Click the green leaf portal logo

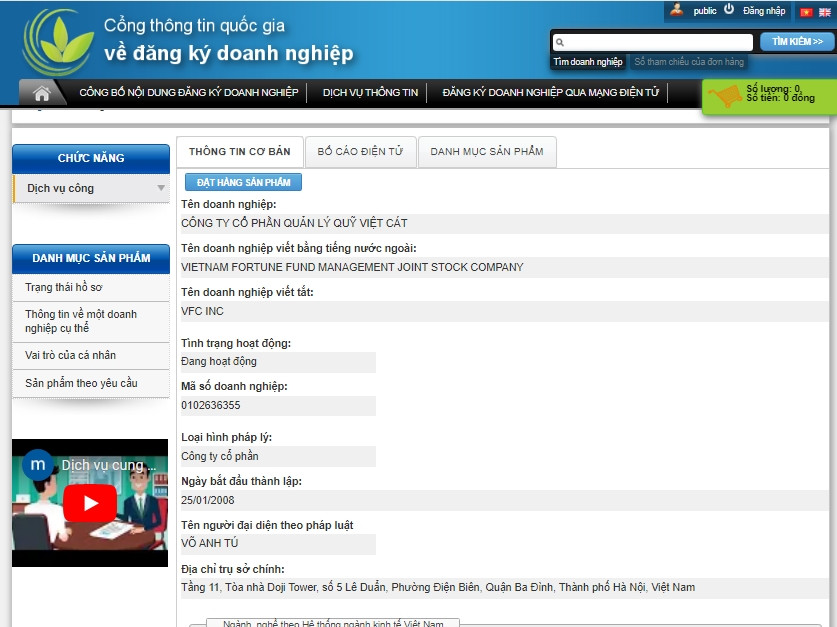click(x=58, y=42)
